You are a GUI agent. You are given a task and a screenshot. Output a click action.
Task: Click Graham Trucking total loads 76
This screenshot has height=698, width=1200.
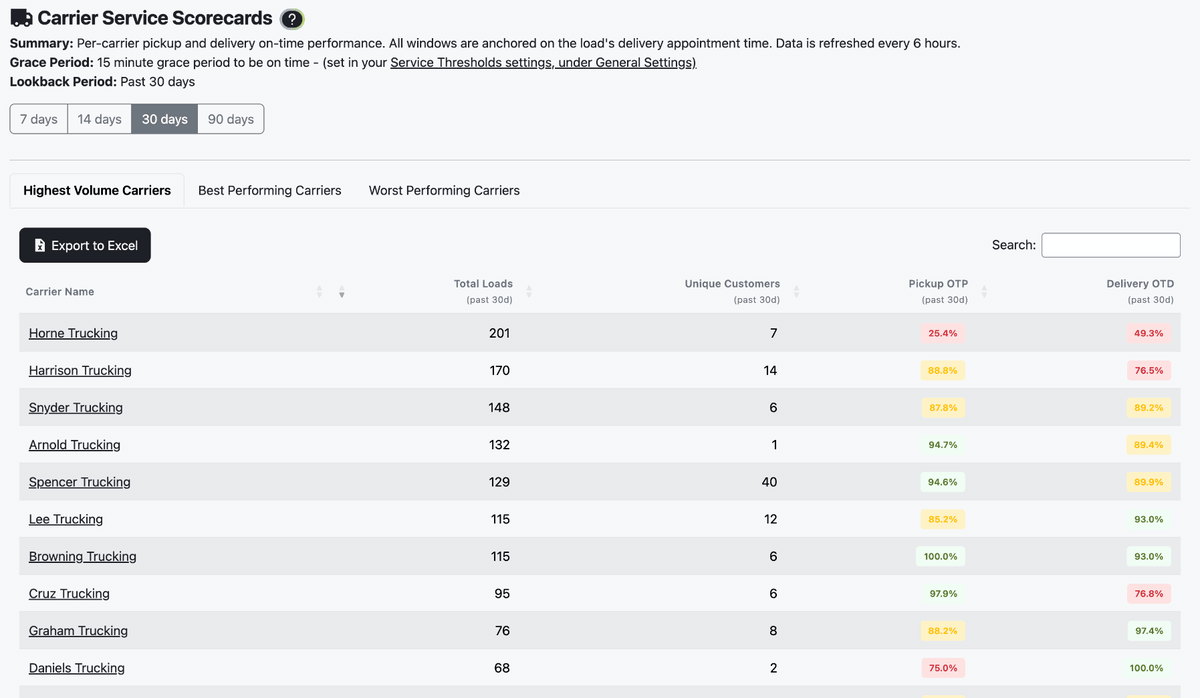coord(502,631)
